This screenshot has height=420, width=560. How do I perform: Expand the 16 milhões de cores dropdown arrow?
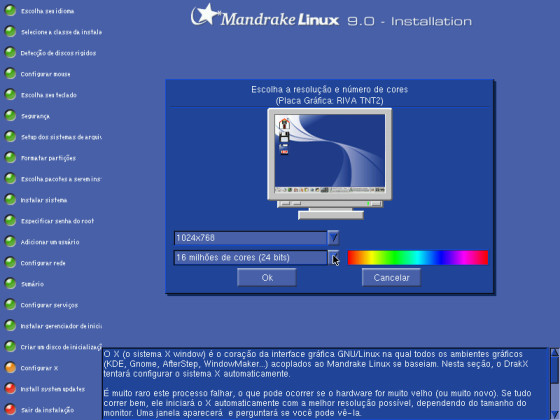(333, 258)
